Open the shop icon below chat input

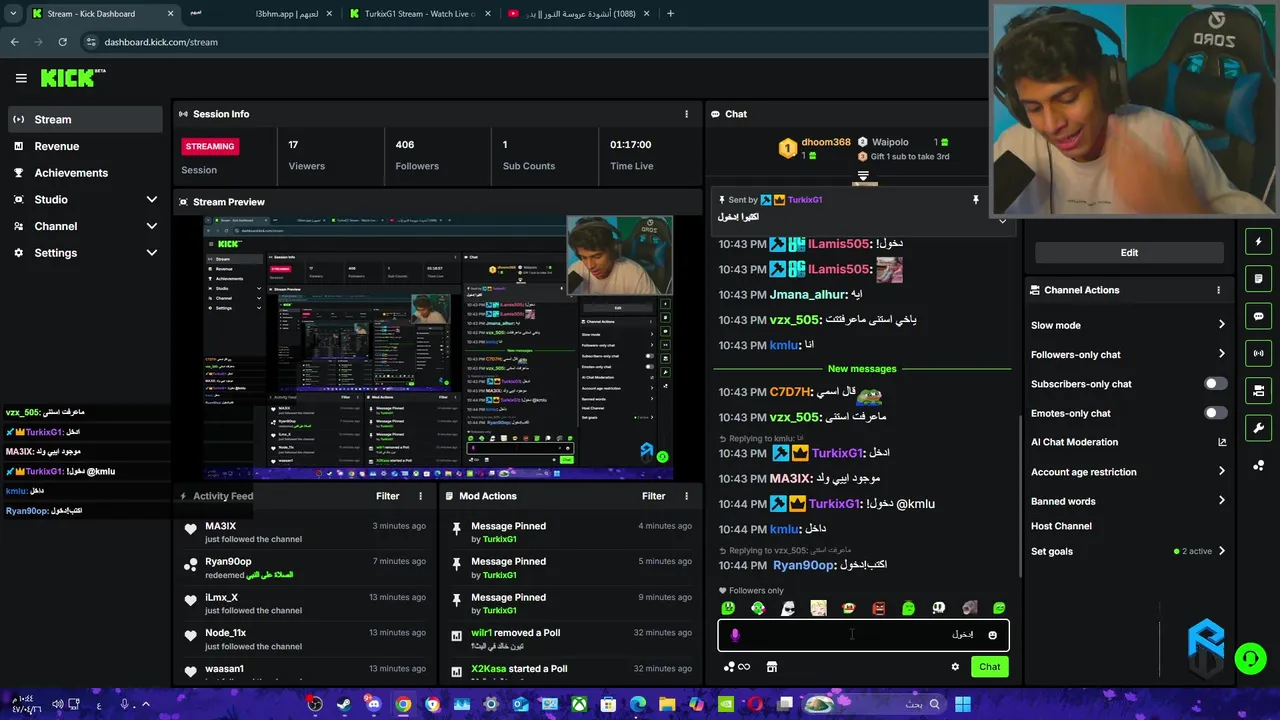click(771, 667)
